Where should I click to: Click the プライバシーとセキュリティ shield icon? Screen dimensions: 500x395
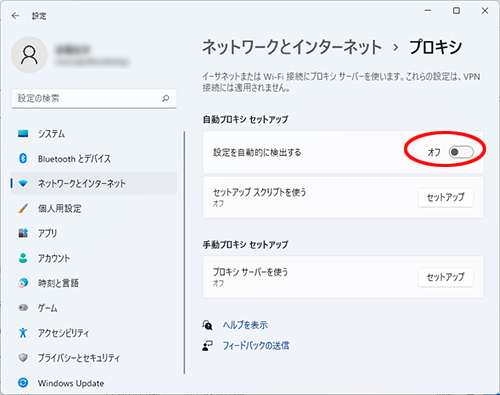pos(23,358)
